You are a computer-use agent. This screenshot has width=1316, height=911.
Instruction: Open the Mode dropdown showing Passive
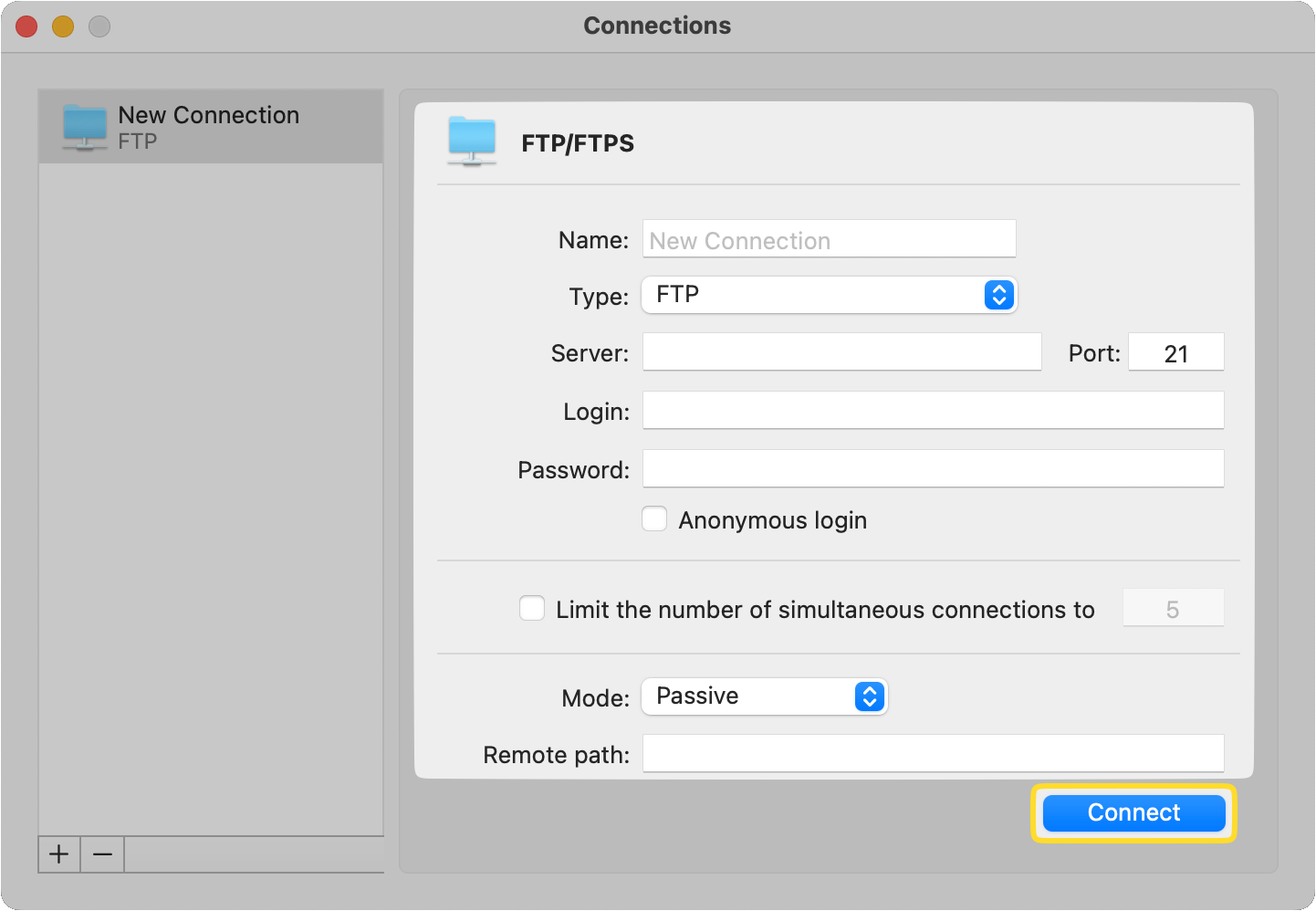click(x=748, y=696)
